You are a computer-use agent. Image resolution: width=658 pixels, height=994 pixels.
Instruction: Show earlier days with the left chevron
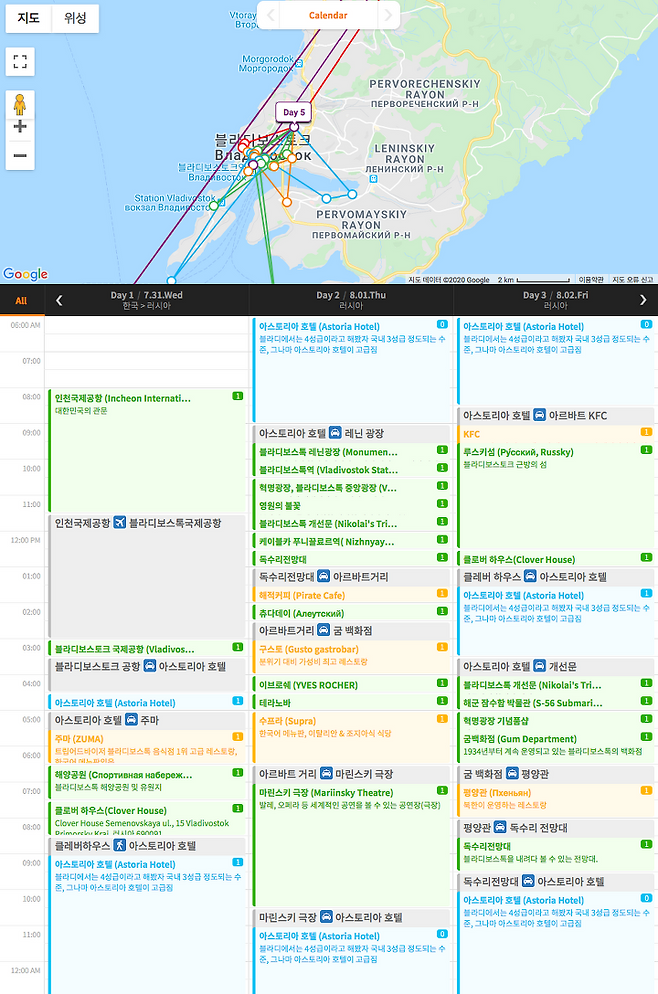click(59, 300)
